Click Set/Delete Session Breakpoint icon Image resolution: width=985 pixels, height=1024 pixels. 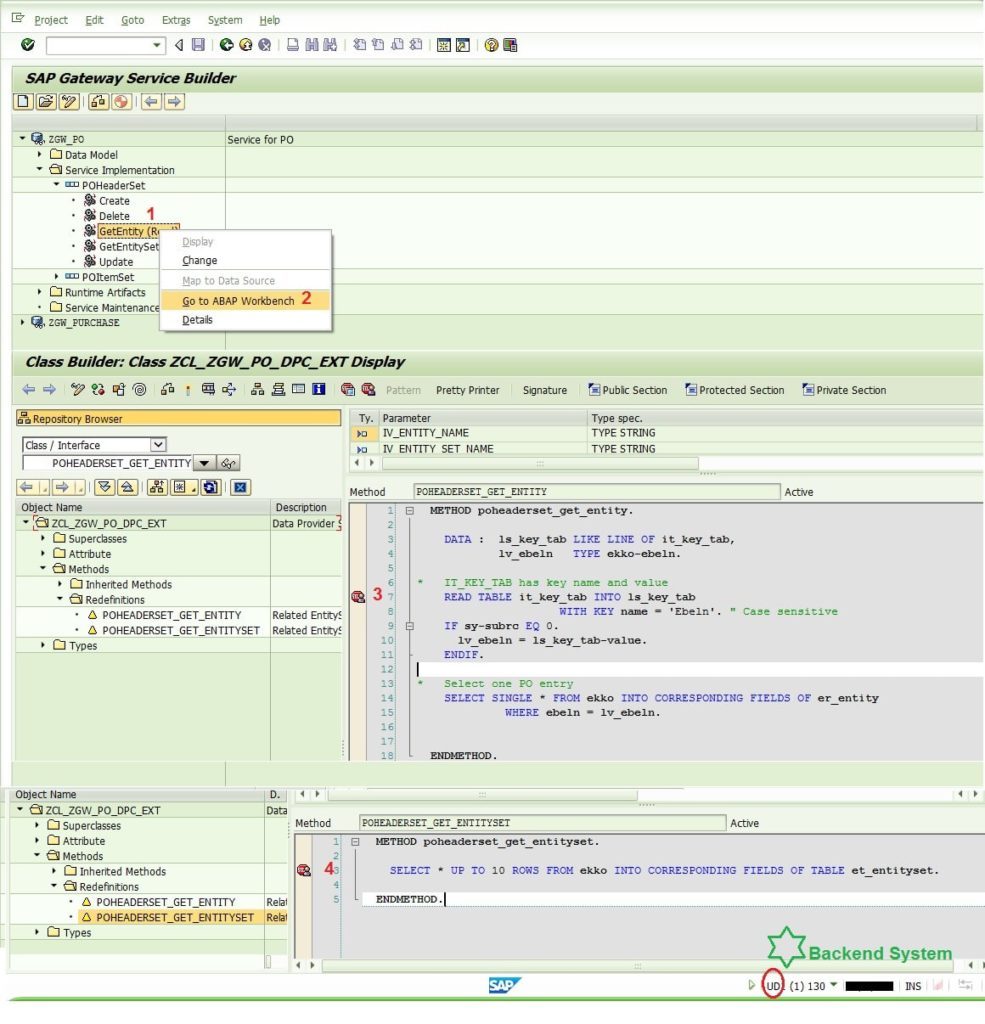click(347, 389)
